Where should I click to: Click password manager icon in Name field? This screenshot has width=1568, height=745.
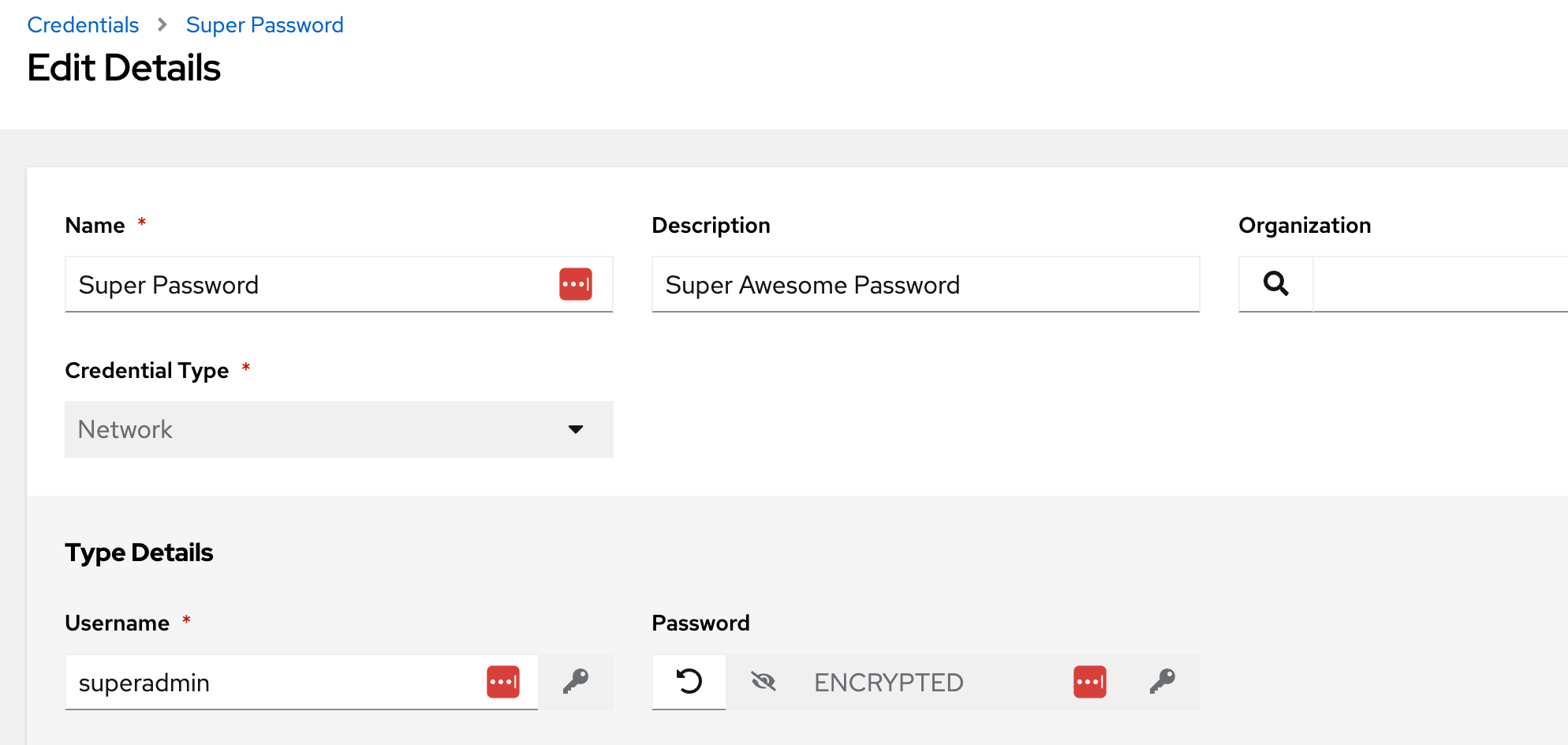point(575,284)
